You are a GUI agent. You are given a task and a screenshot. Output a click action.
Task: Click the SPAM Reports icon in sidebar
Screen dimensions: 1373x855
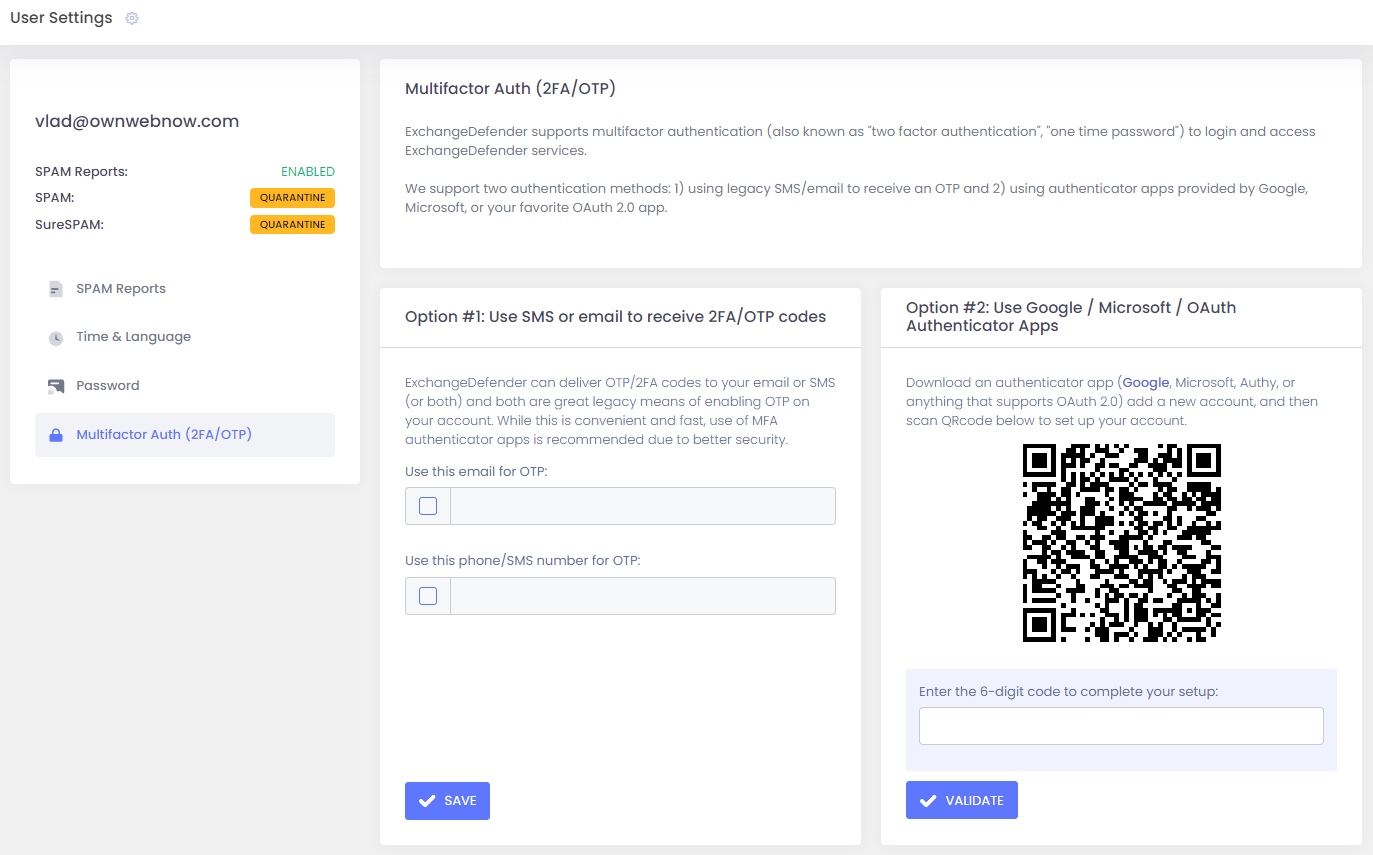[55, 288]
